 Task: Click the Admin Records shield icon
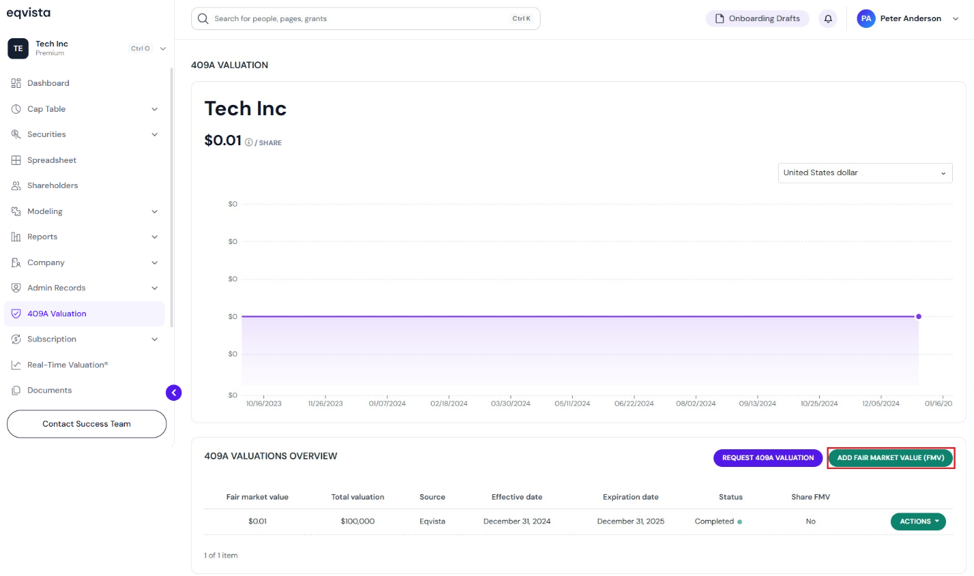(x=16, y=288)
